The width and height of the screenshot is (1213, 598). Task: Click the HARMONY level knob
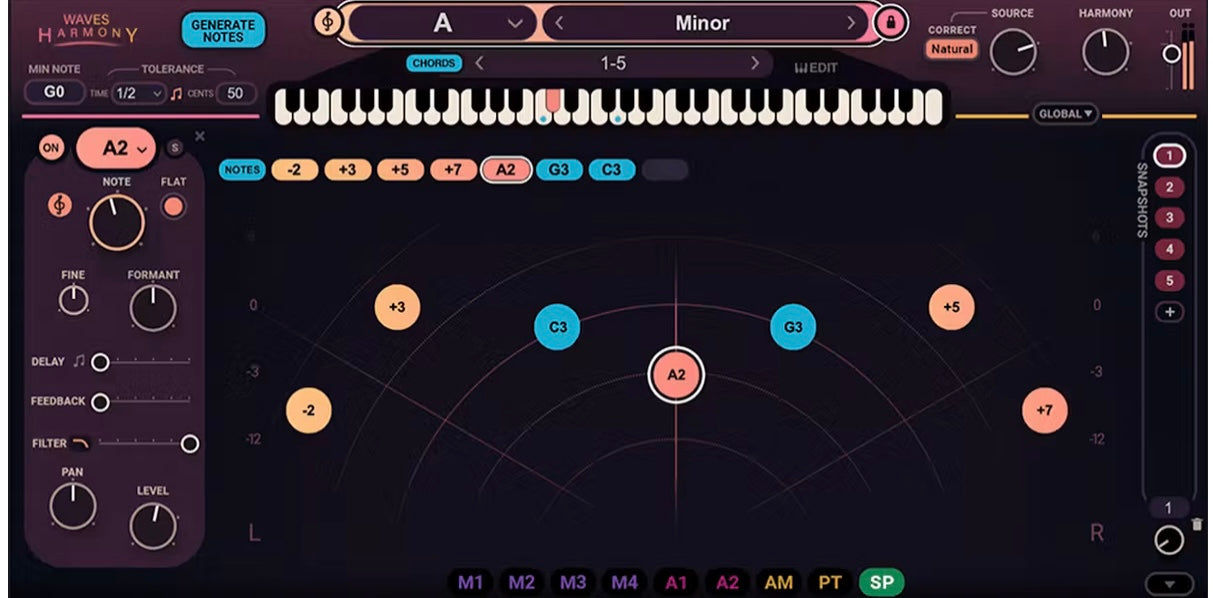click(1105, 51)
